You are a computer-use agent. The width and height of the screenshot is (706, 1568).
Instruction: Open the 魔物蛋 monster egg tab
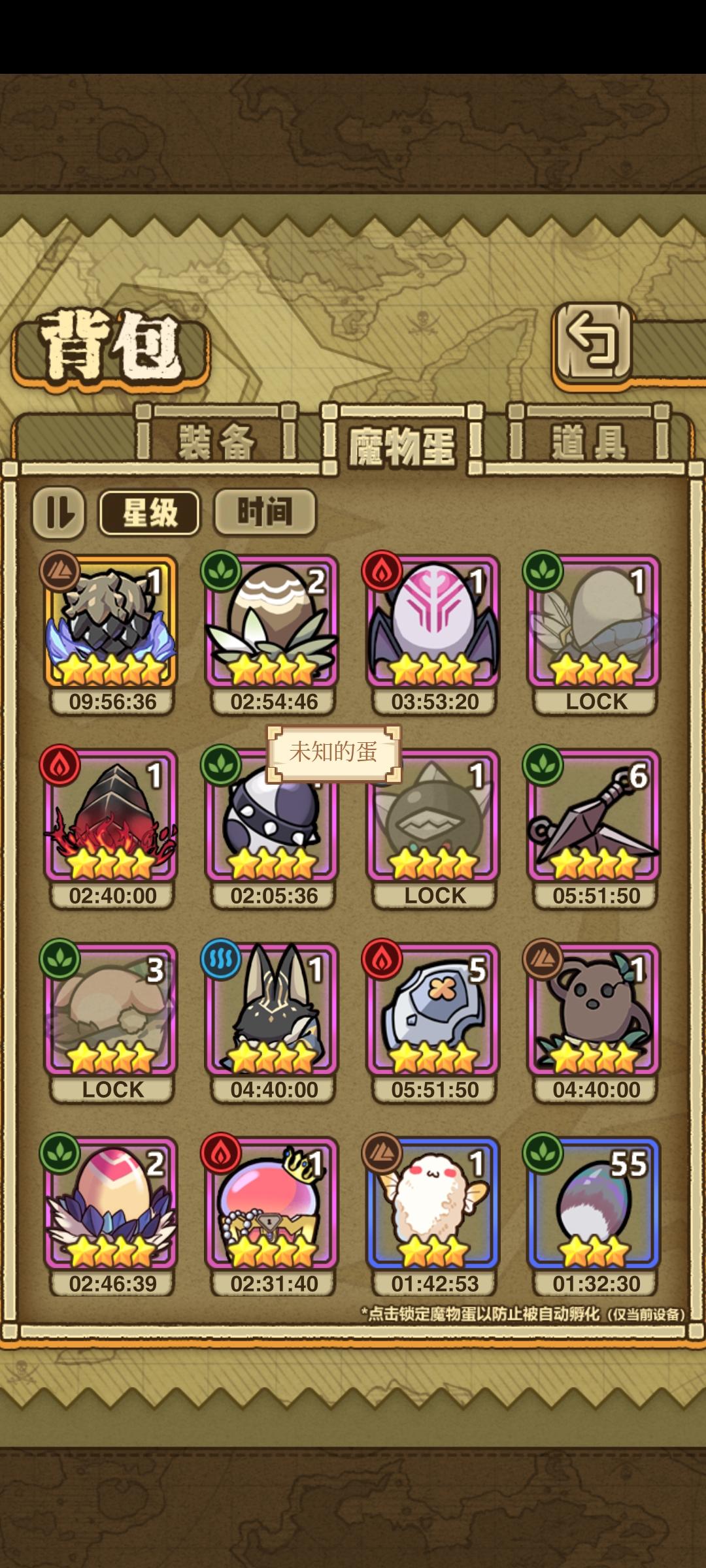coord(402,446)
